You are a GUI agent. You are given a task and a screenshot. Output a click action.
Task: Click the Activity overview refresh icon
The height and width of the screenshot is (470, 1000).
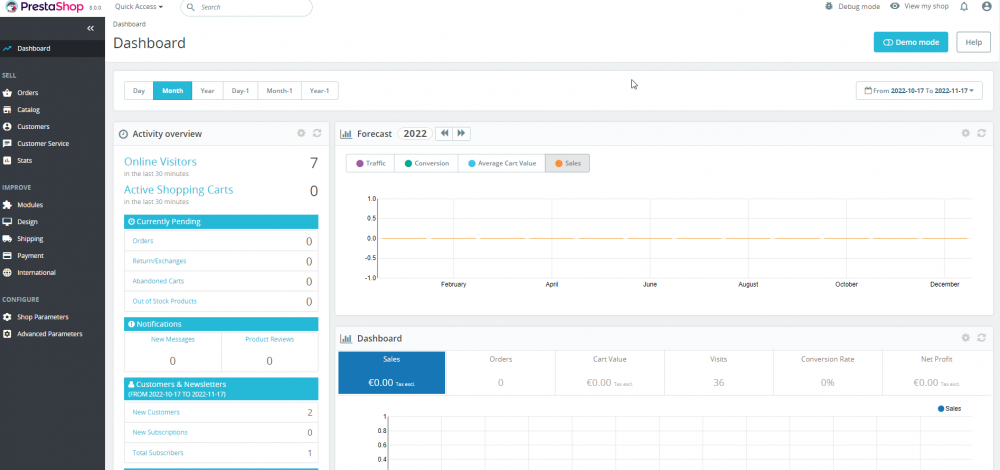317,133
